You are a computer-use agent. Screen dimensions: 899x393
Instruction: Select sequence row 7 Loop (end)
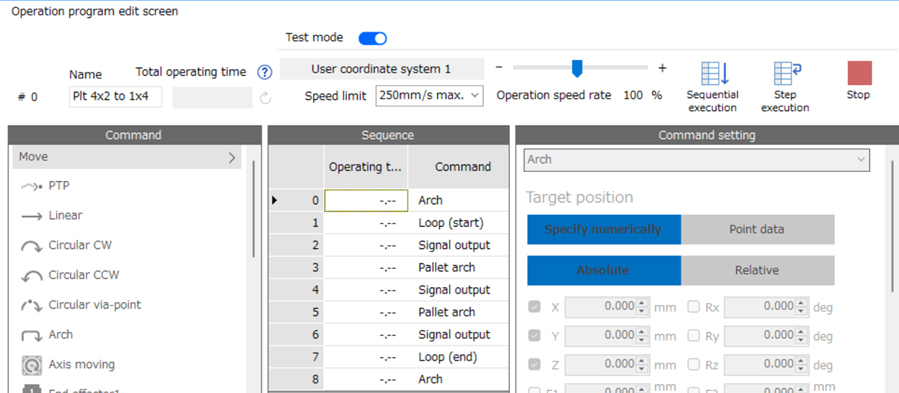[x=389, y=357]
